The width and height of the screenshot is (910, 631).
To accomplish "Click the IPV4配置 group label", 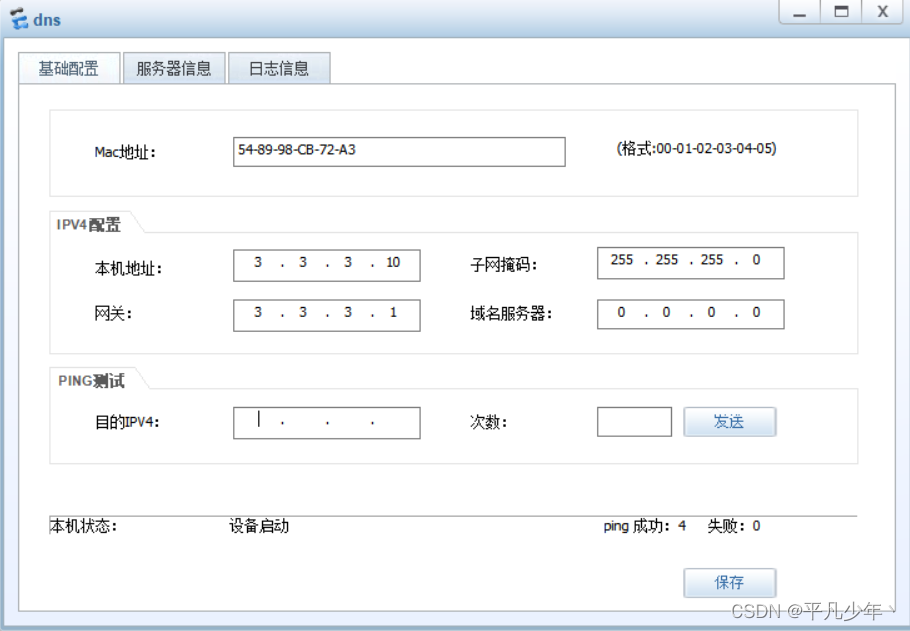I will point(88,225).
